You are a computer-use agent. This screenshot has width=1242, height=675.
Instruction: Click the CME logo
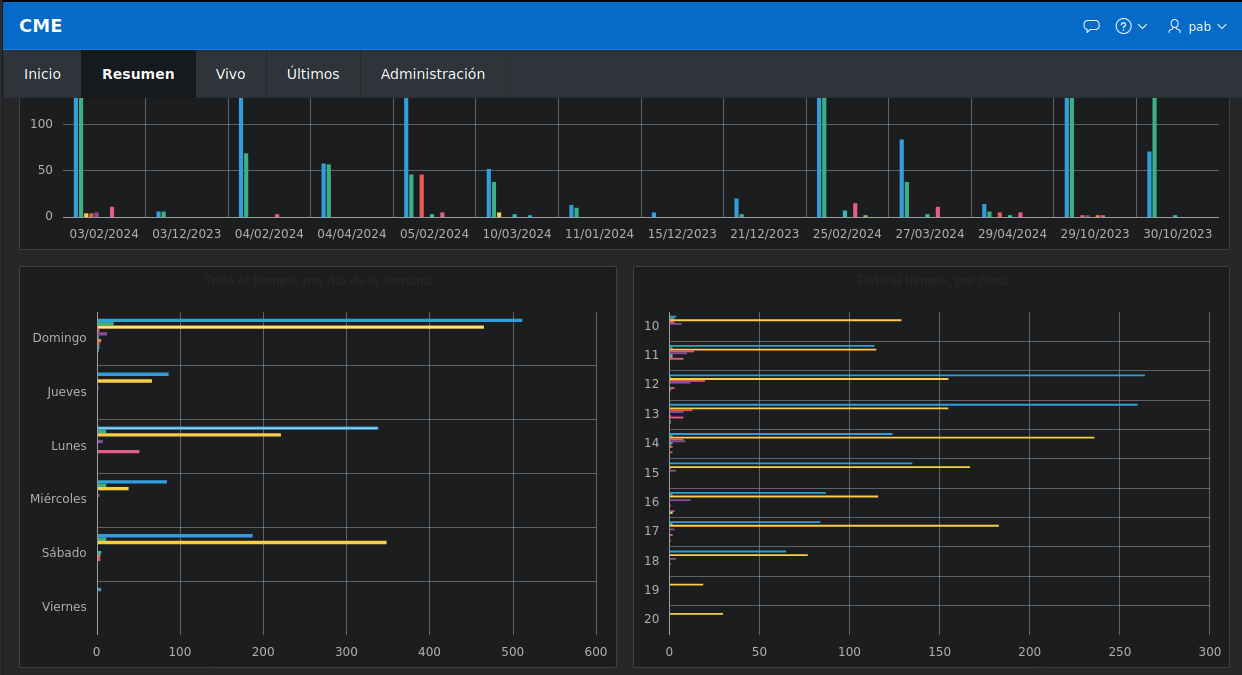40,25
